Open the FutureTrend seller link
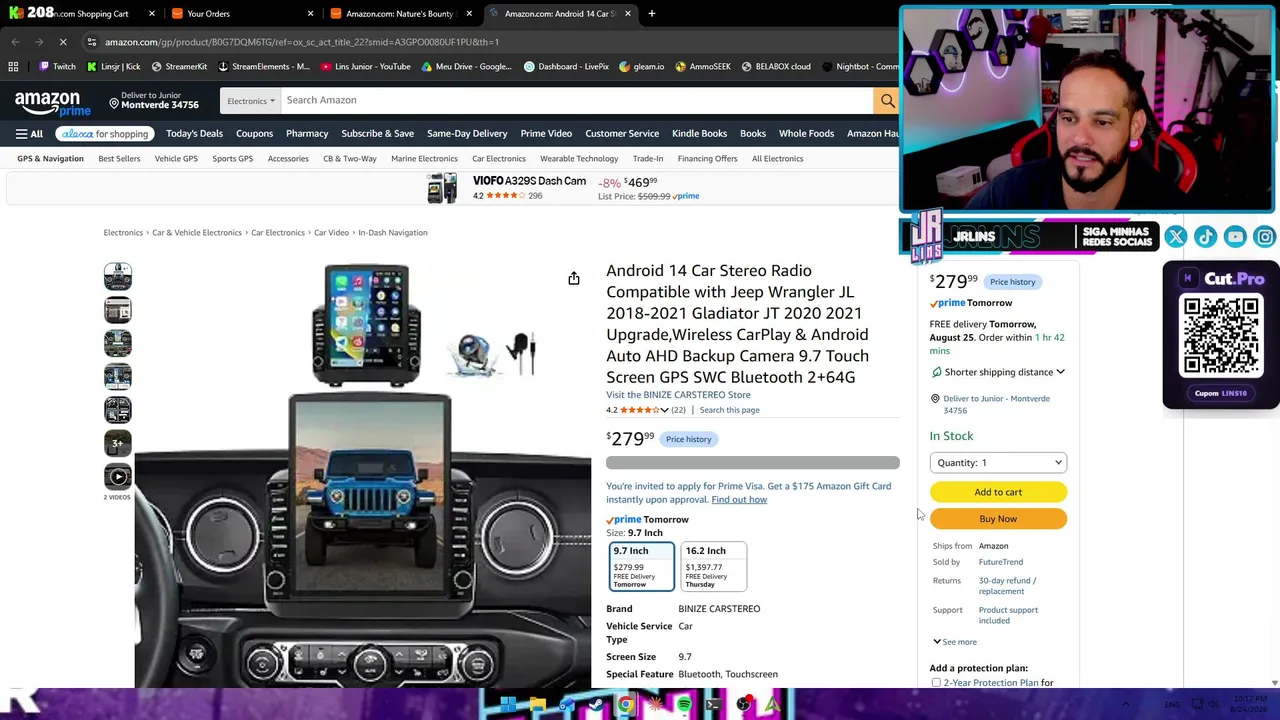The height and width of the screenshot is (720, 1280). coord(1000,562)
